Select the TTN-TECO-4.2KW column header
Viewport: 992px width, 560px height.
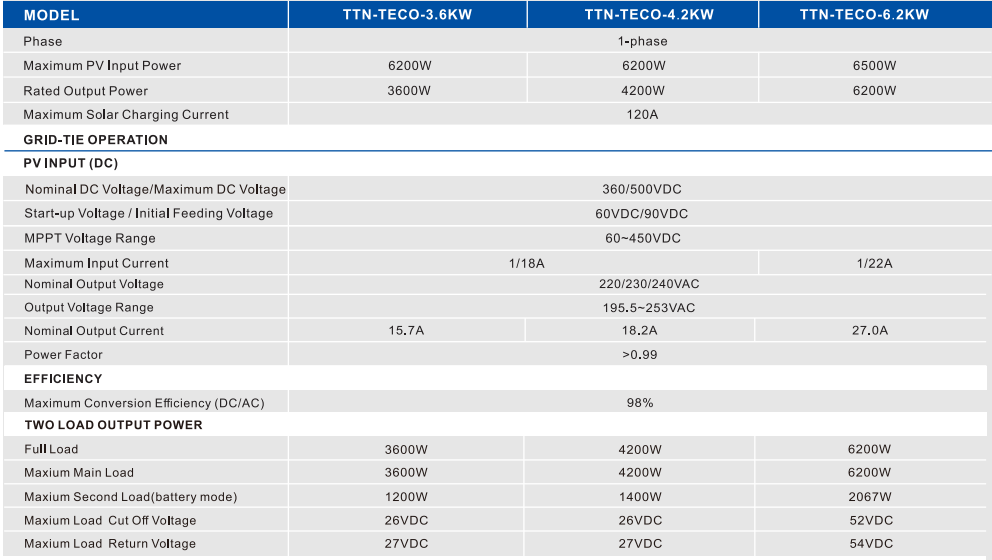[642, 15]
